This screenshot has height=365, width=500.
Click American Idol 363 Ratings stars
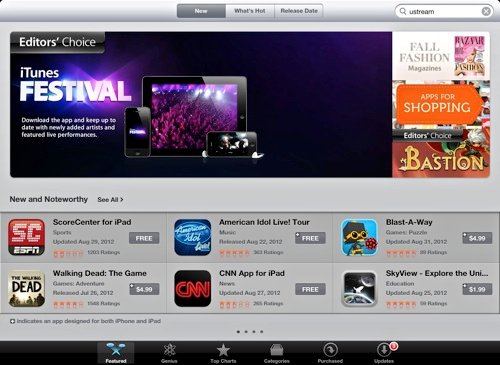click(234, 253)
